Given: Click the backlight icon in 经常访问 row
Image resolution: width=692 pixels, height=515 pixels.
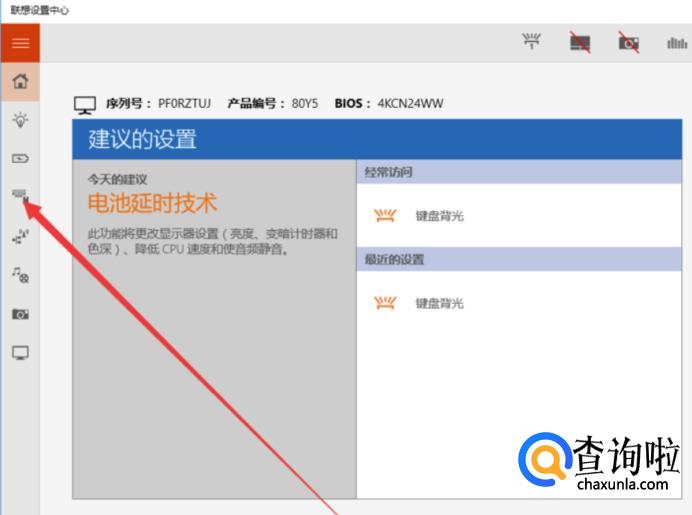Looking at the screenshot, I should (385, 215).
